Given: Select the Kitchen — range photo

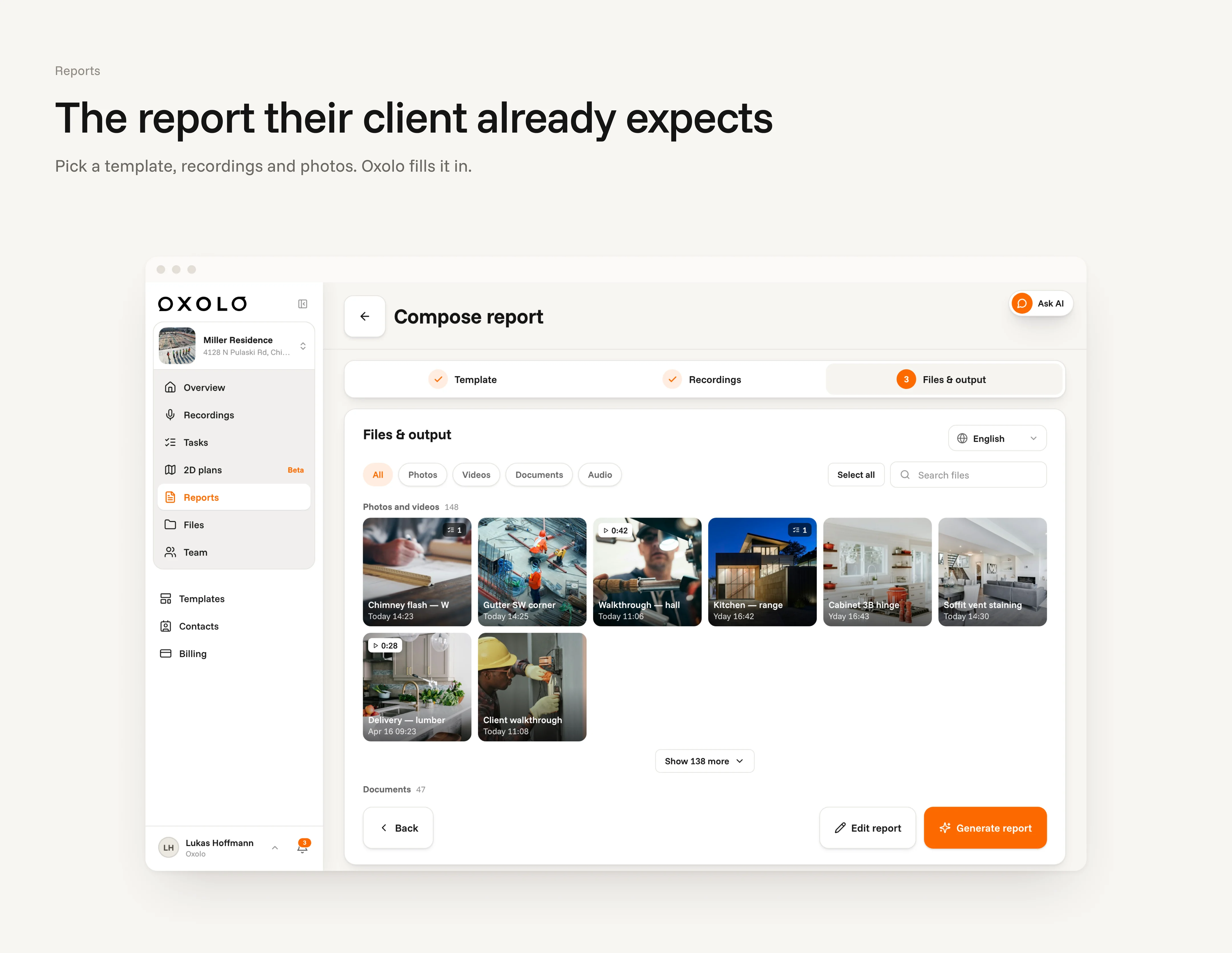Looking at the screenshot, I should [x=762, y=572].
